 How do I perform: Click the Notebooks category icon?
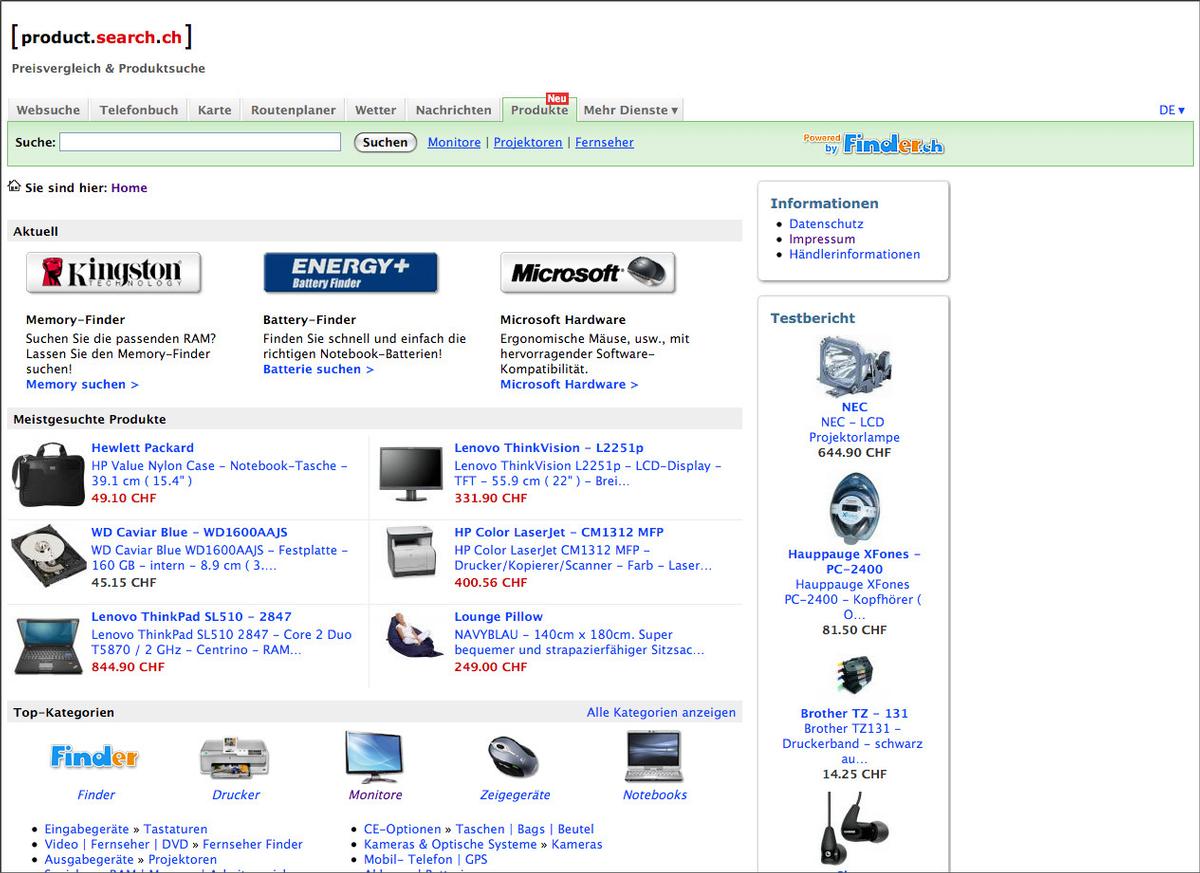[654, 756]
